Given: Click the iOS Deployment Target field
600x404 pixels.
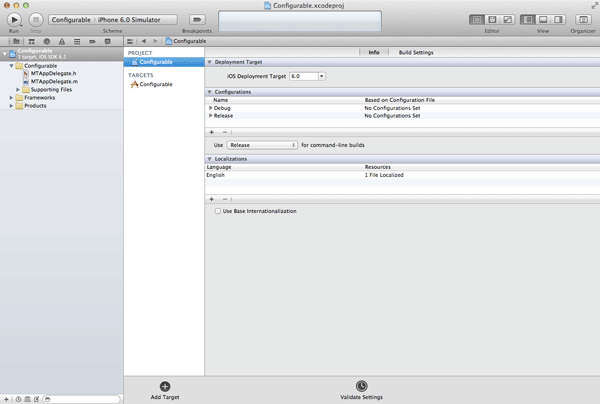Looking at the screenshot, I should tap(304, 76).
